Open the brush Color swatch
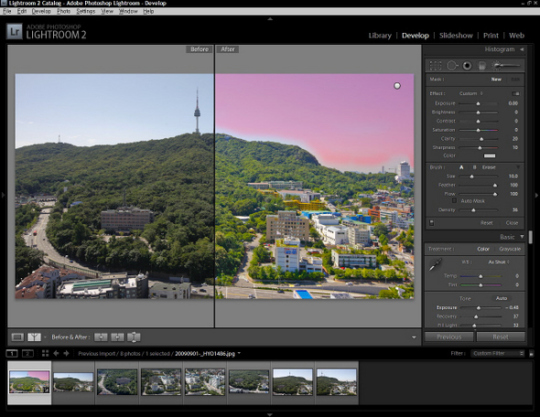Viewport: 540px width, 417px height. pyautogui.click(x=489, y=156)
